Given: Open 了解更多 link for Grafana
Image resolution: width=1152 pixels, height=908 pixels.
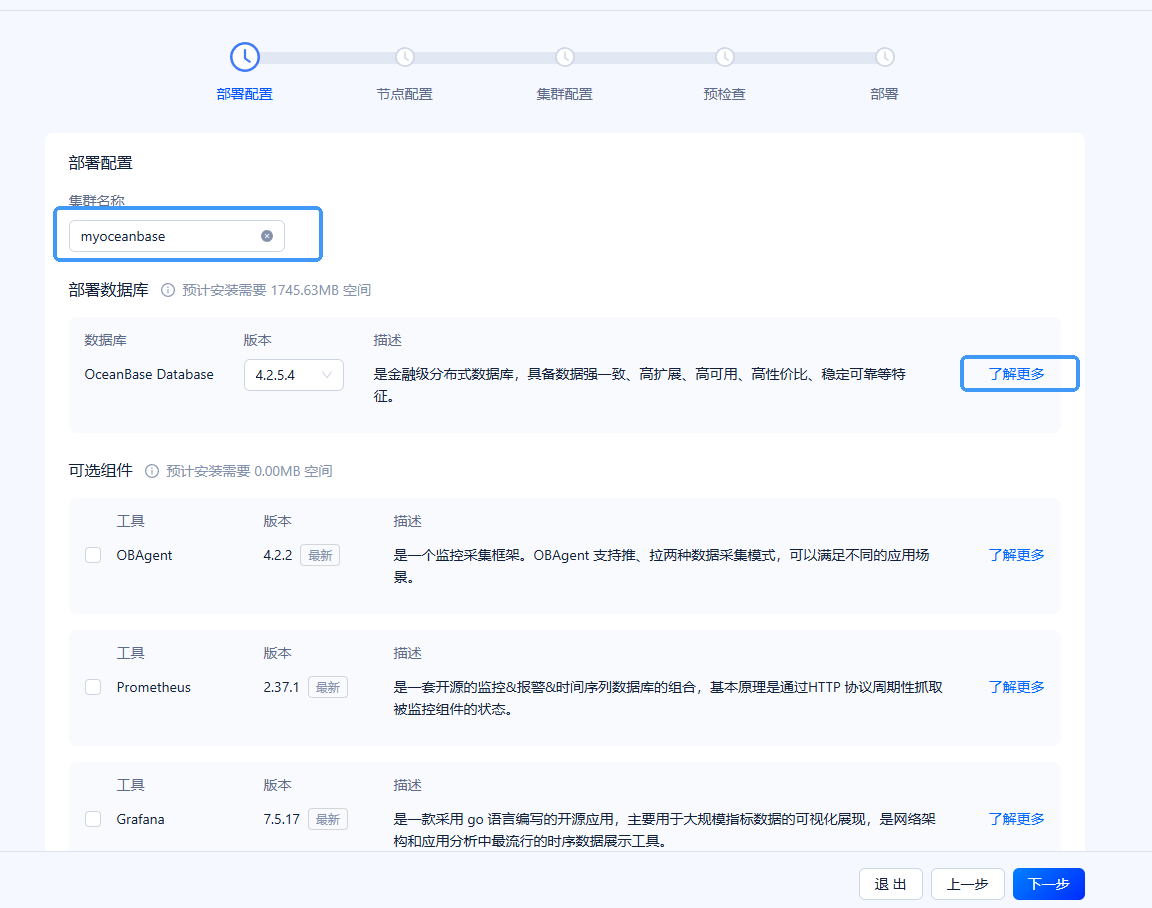Looking at the screenshot, I should tap(1017, 818).
